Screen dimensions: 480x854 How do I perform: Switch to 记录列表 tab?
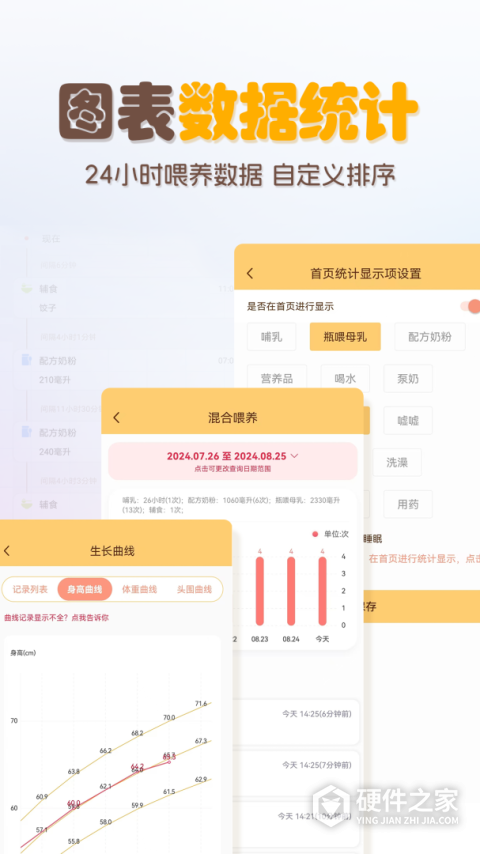(x=31, y=589)
